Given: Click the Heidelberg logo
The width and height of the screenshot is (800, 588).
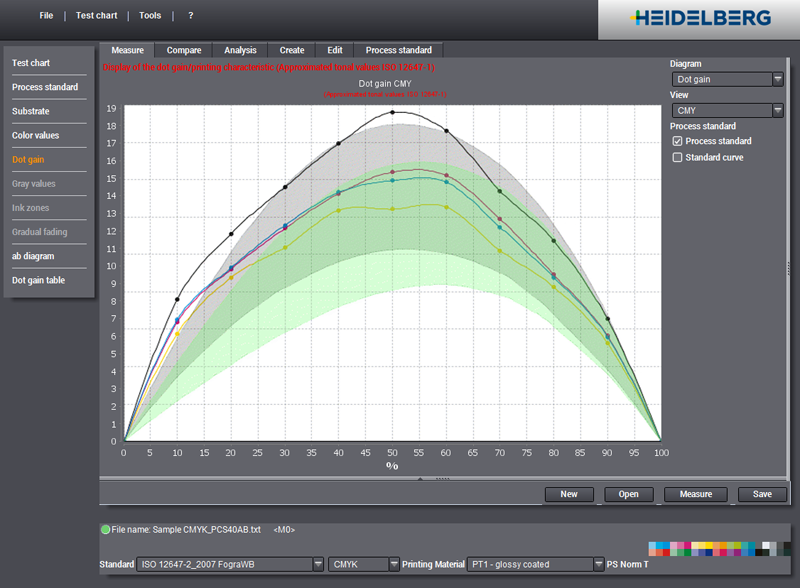Looking at the screenshot, I should (x=701, y=18).
